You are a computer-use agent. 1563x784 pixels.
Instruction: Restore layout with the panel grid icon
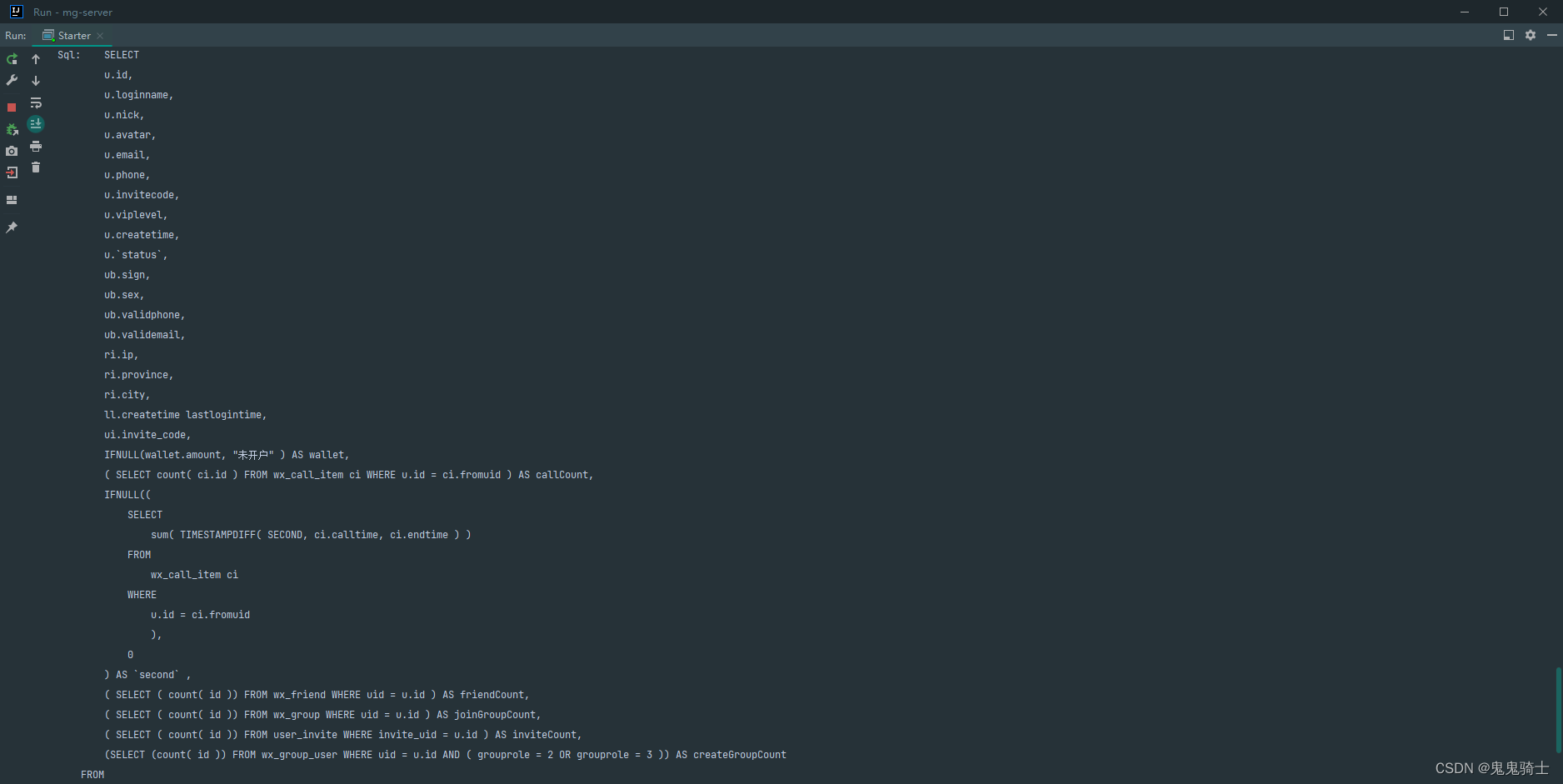(x=12, y=200)
